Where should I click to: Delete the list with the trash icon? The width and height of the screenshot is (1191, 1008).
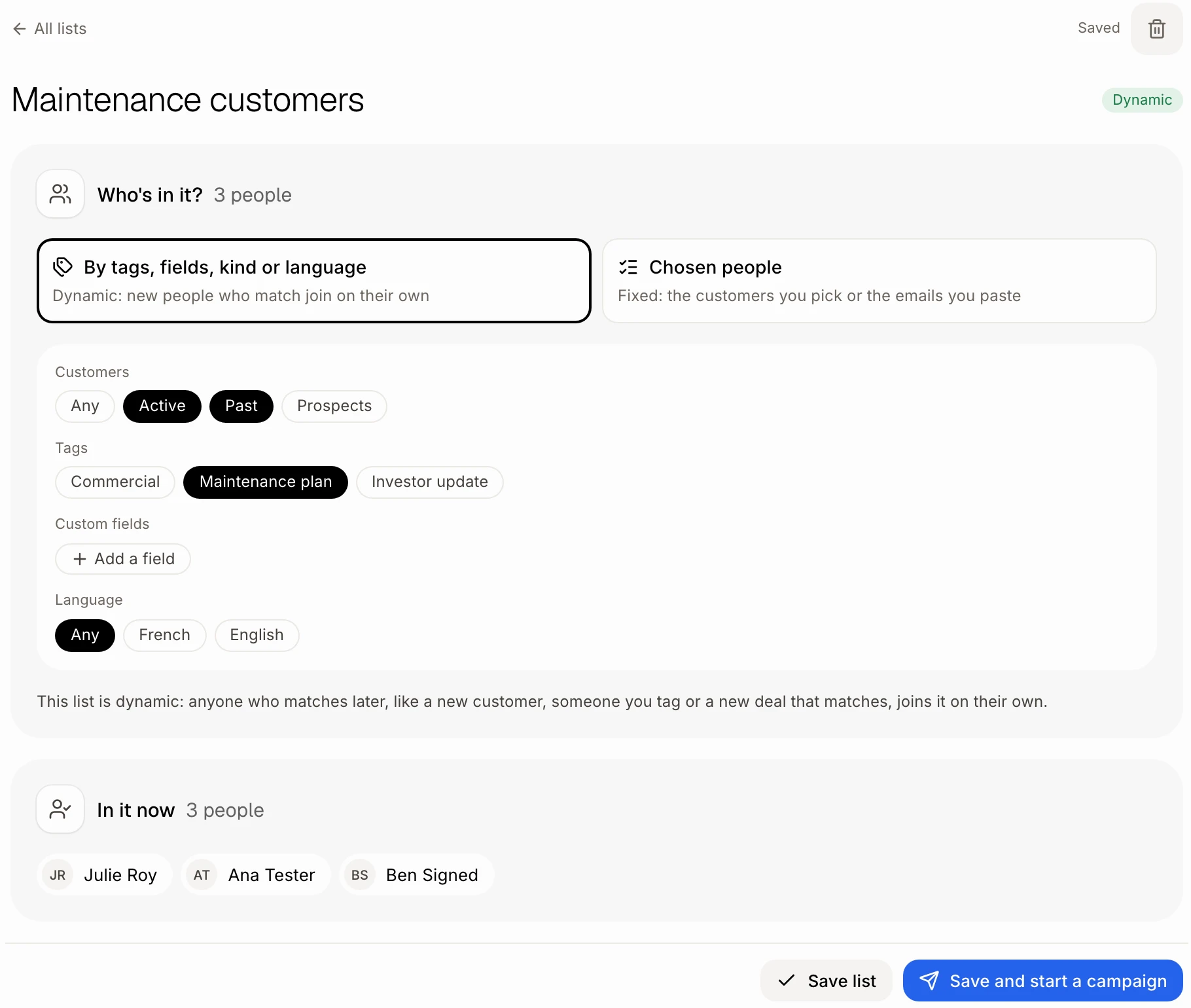click(1156, 29)
